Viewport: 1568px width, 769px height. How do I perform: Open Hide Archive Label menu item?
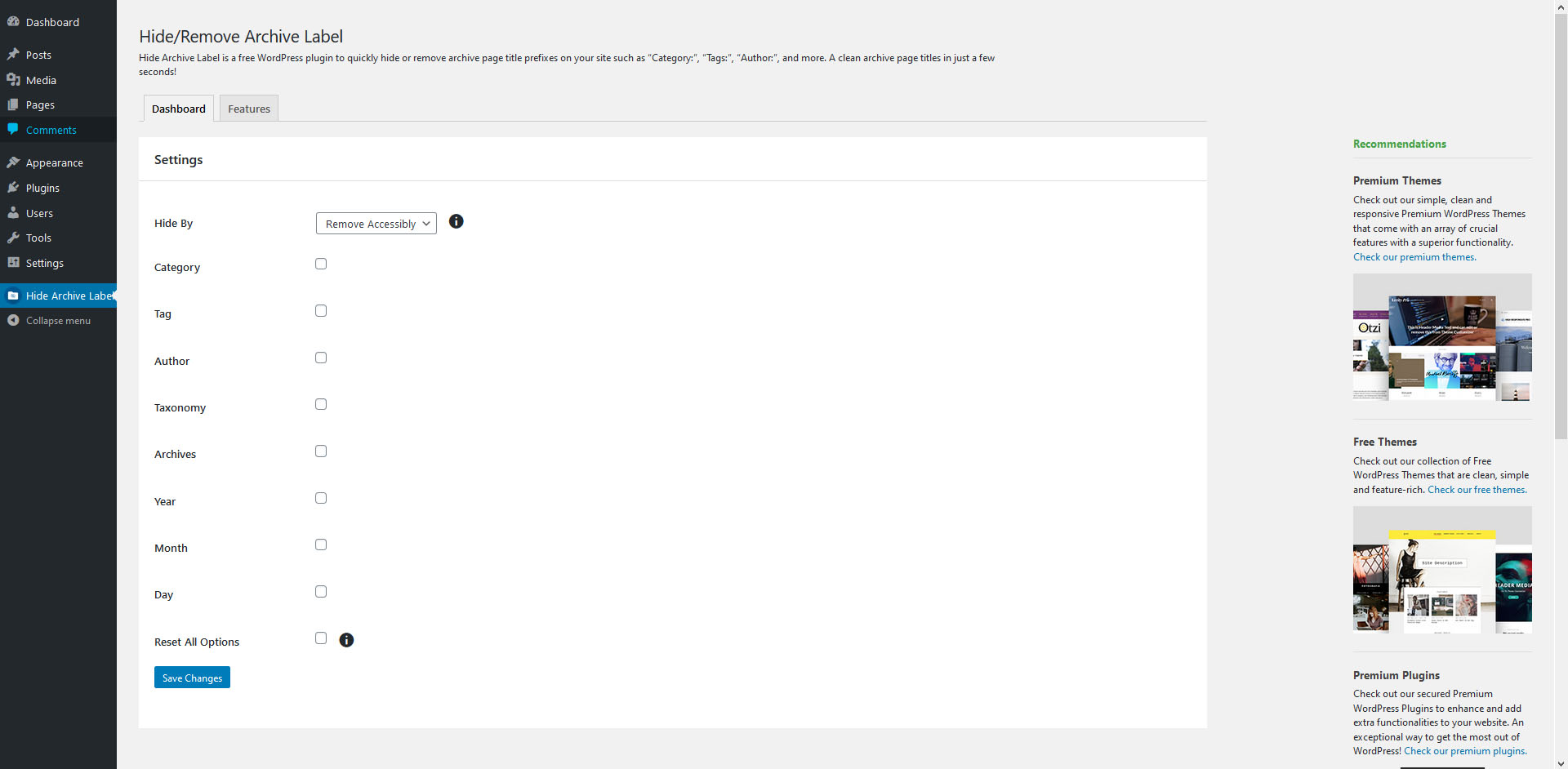click(x=58, y=296)
